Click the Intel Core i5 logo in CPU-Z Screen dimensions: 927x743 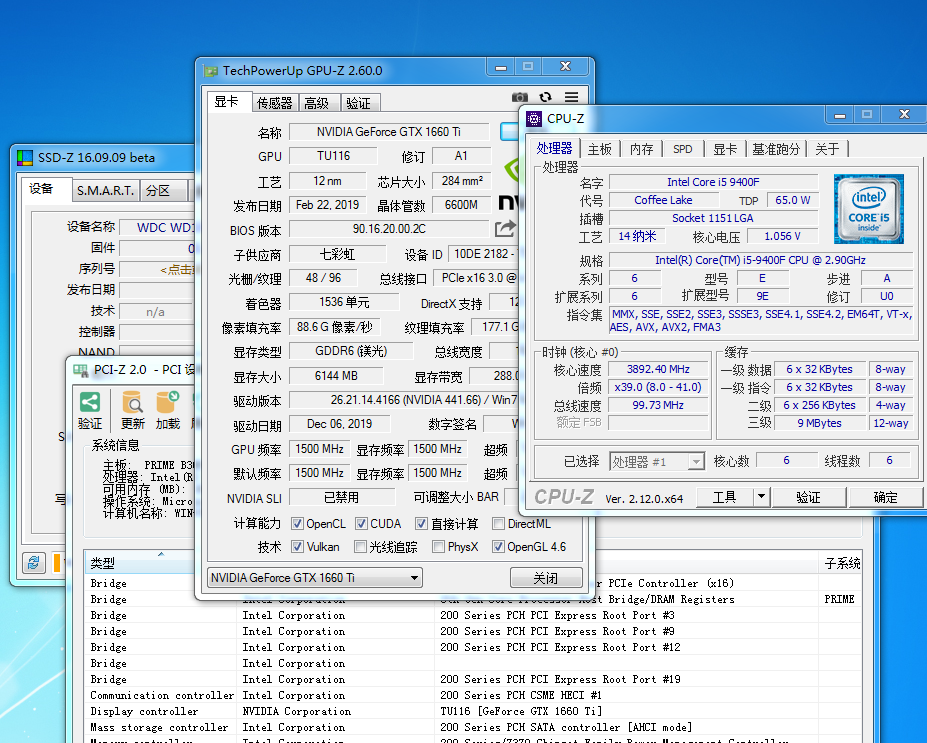click(868, 209)
